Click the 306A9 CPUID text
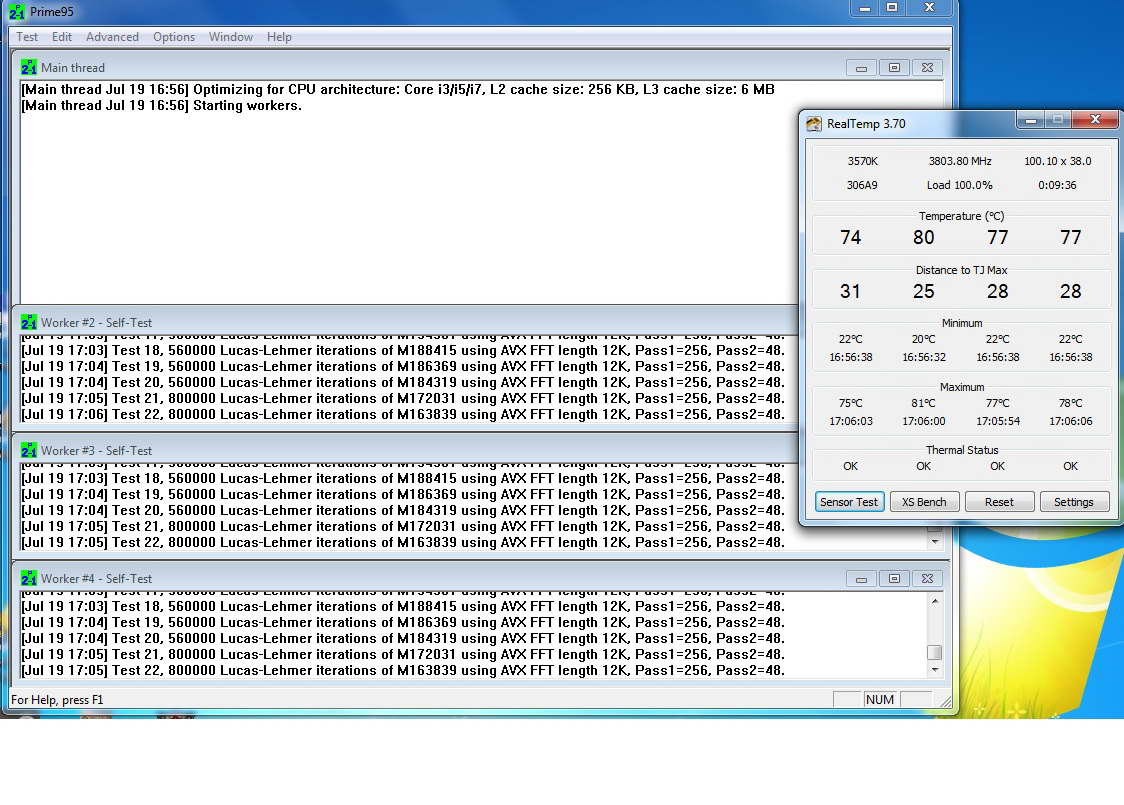Image resolution: width=1124 pixels, height=805 pixels. [862, 185]
